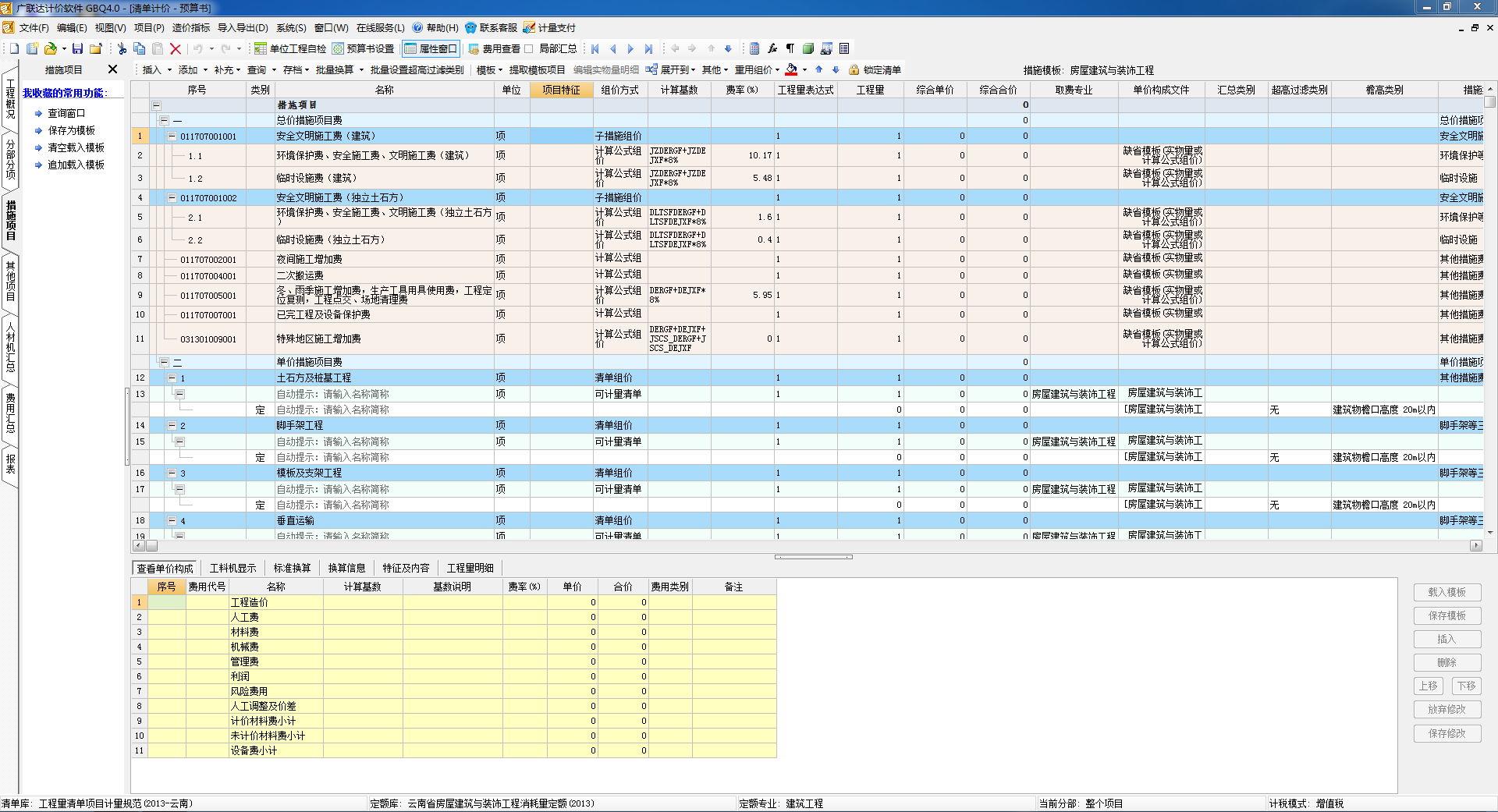
Task: Open the 其他 dropdown
Action: click(x=715, y=69)
